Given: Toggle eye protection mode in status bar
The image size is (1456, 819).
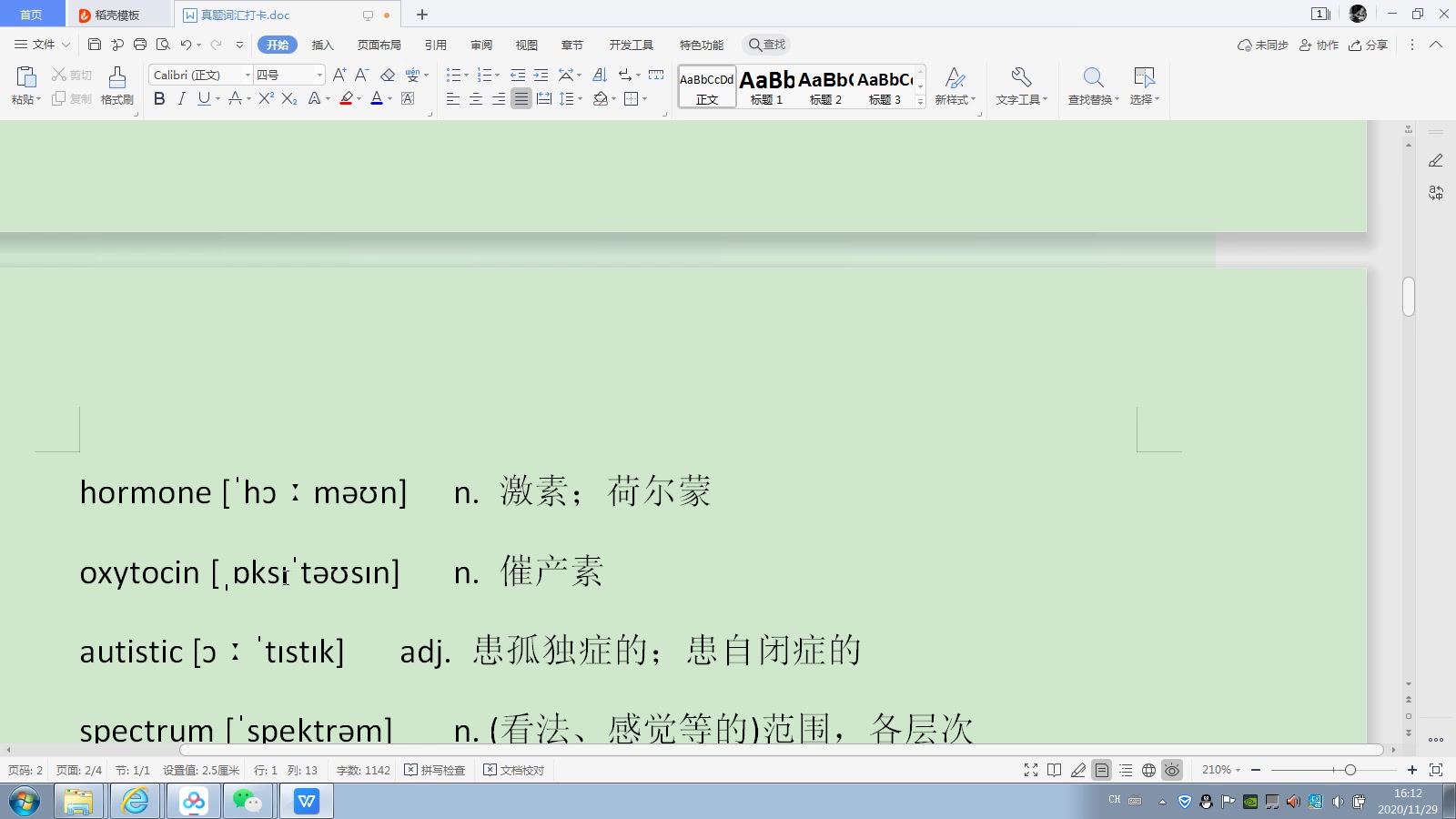Looking at the screenshot, I should (1172, 770).
